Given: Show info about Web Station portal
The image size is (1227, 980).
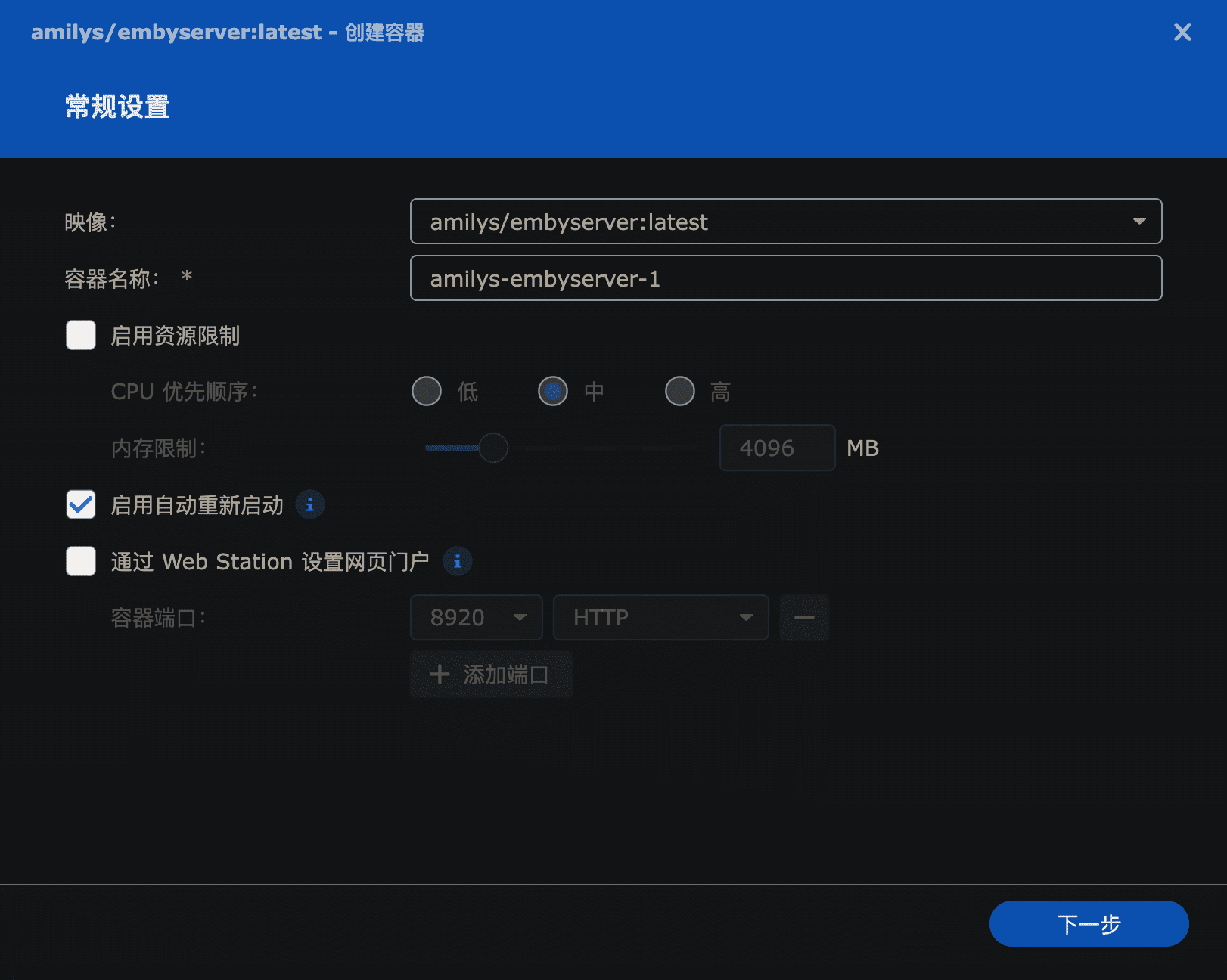Looking at the screenshot, I should point(457,561).
